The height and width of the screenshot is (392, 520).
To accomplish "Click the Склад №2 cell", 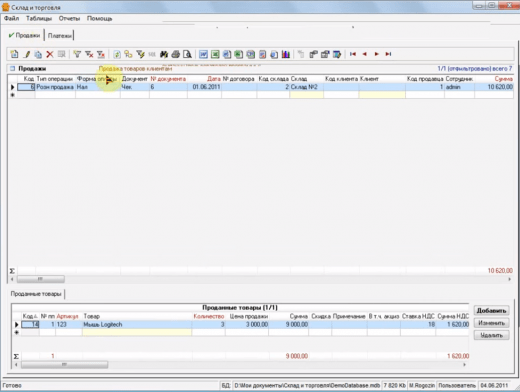I will pyautogui.click(x=306, y=87).
